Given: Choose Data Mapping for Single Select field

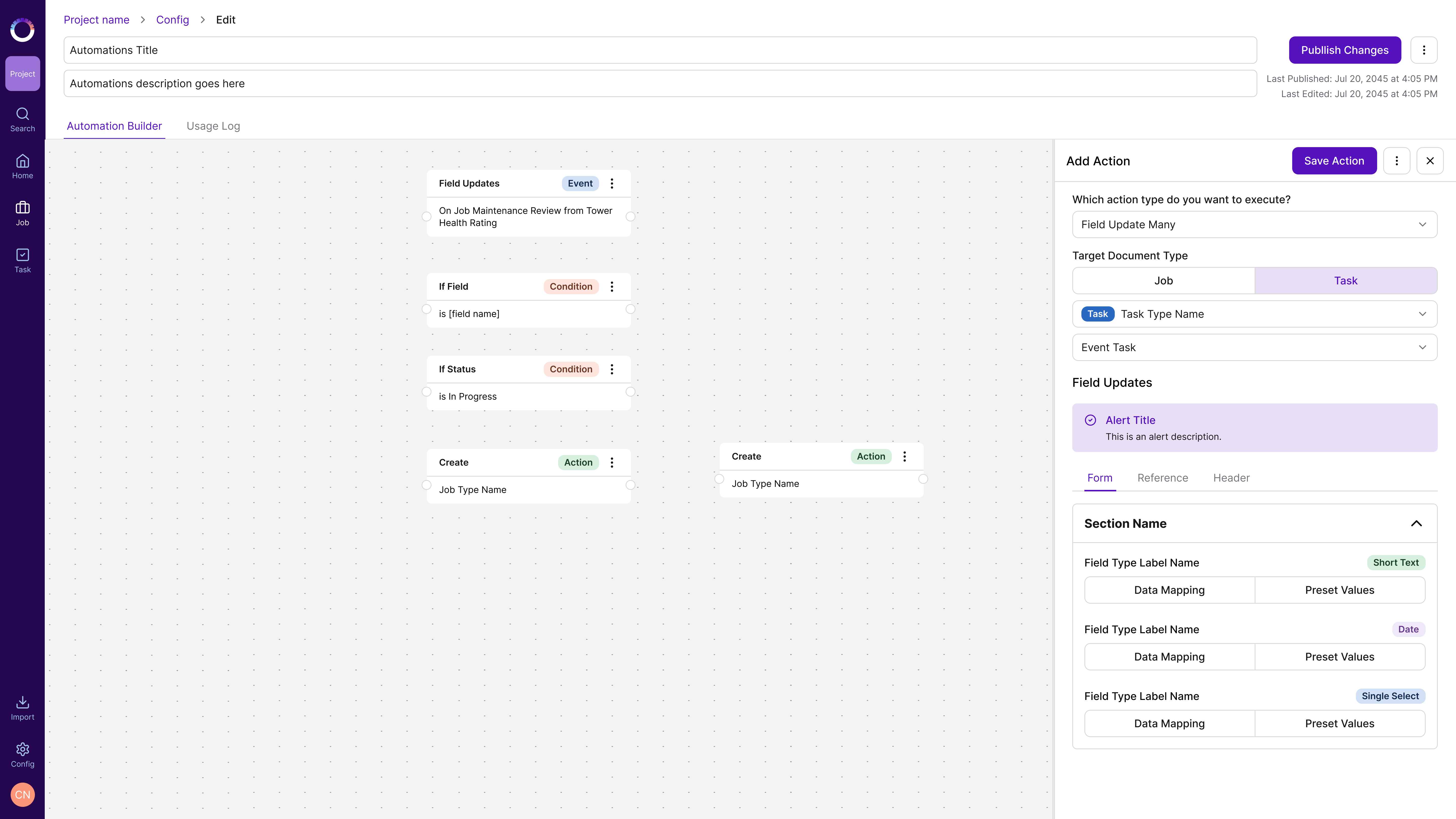Looking at the screenshot, I should pos(1169,723).
